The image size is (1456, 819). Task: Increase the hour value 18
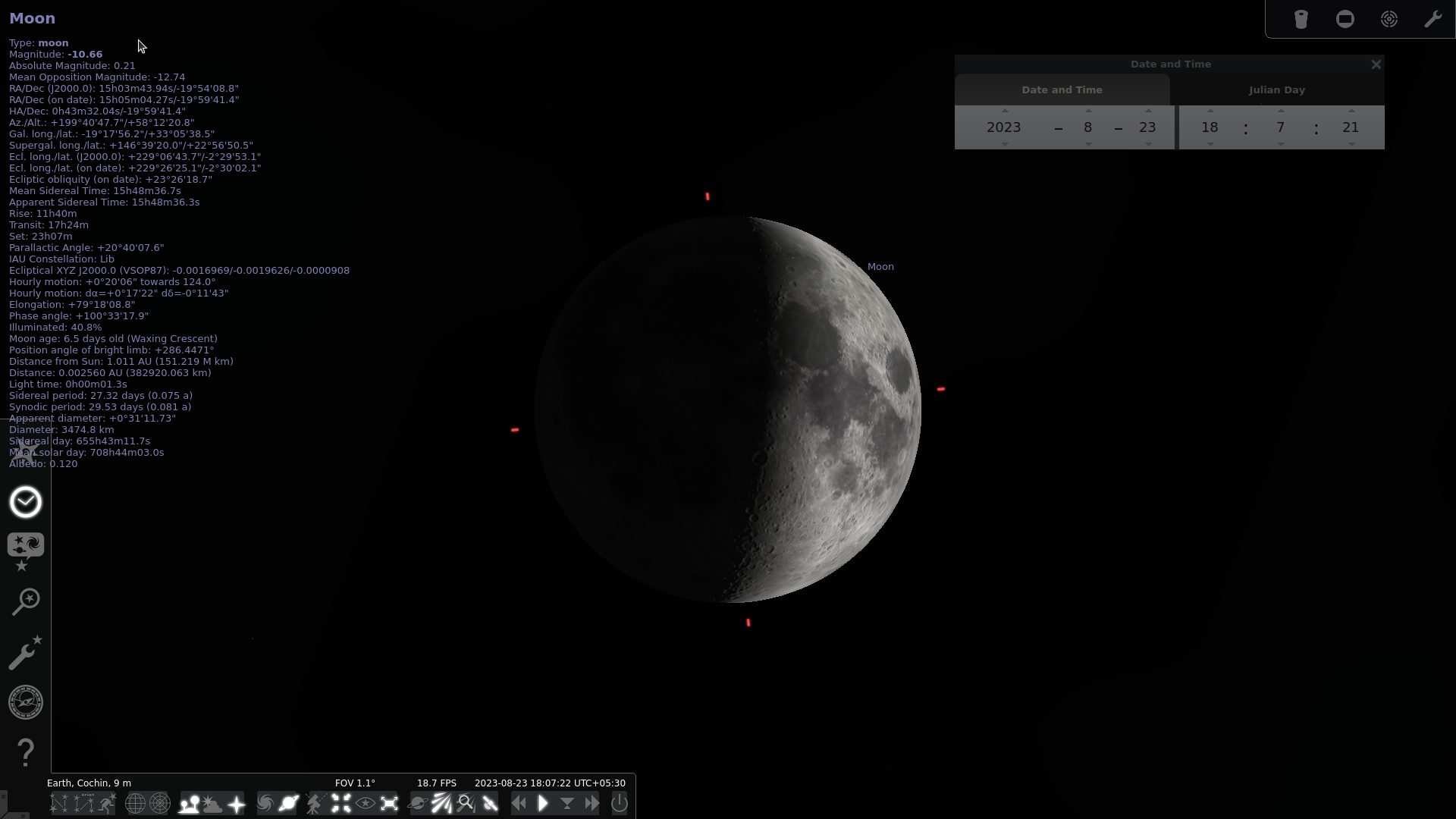(x=1210, y=111)
